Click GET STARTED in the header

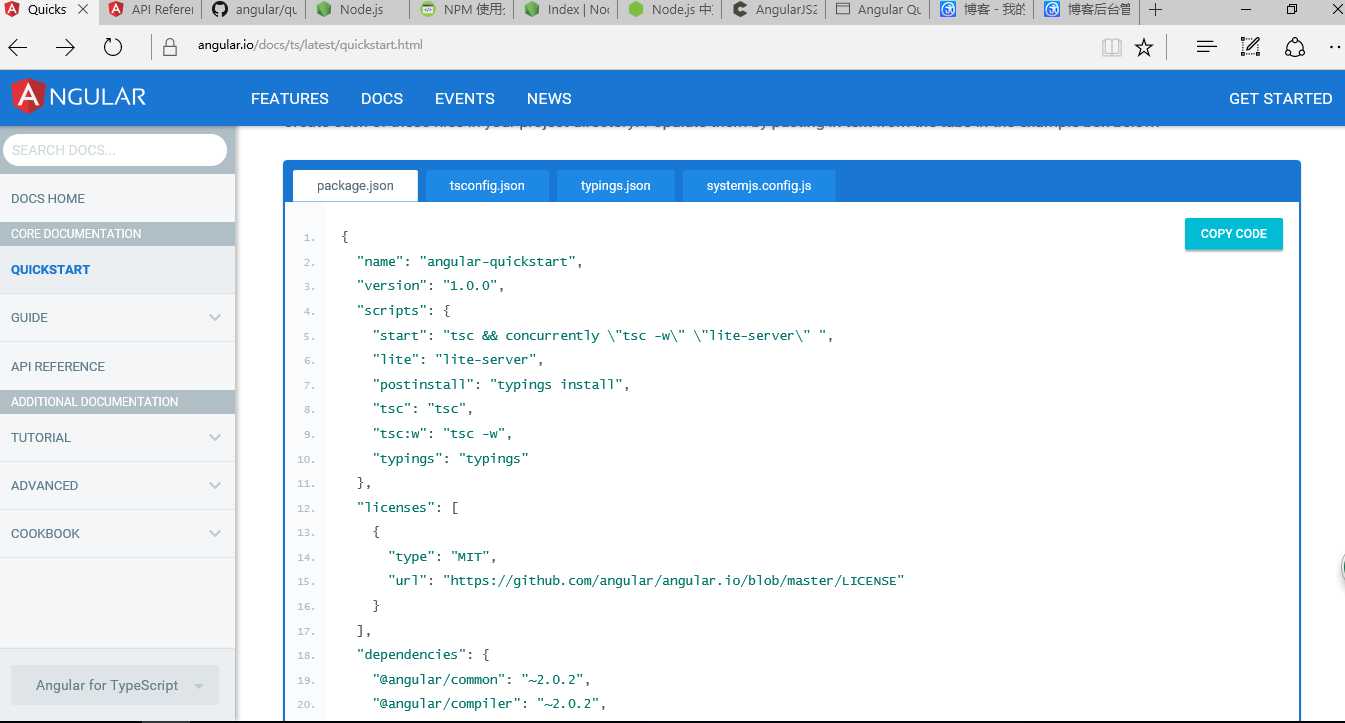tap(1280, 98)
